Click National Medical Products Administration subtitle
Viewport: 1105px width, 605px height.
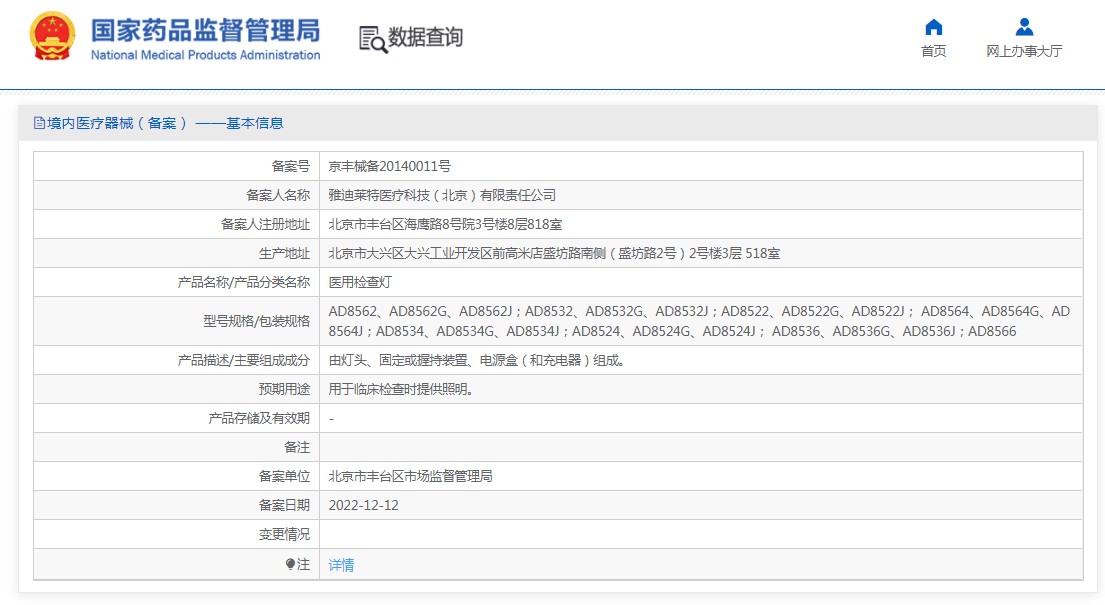point(205,55)
